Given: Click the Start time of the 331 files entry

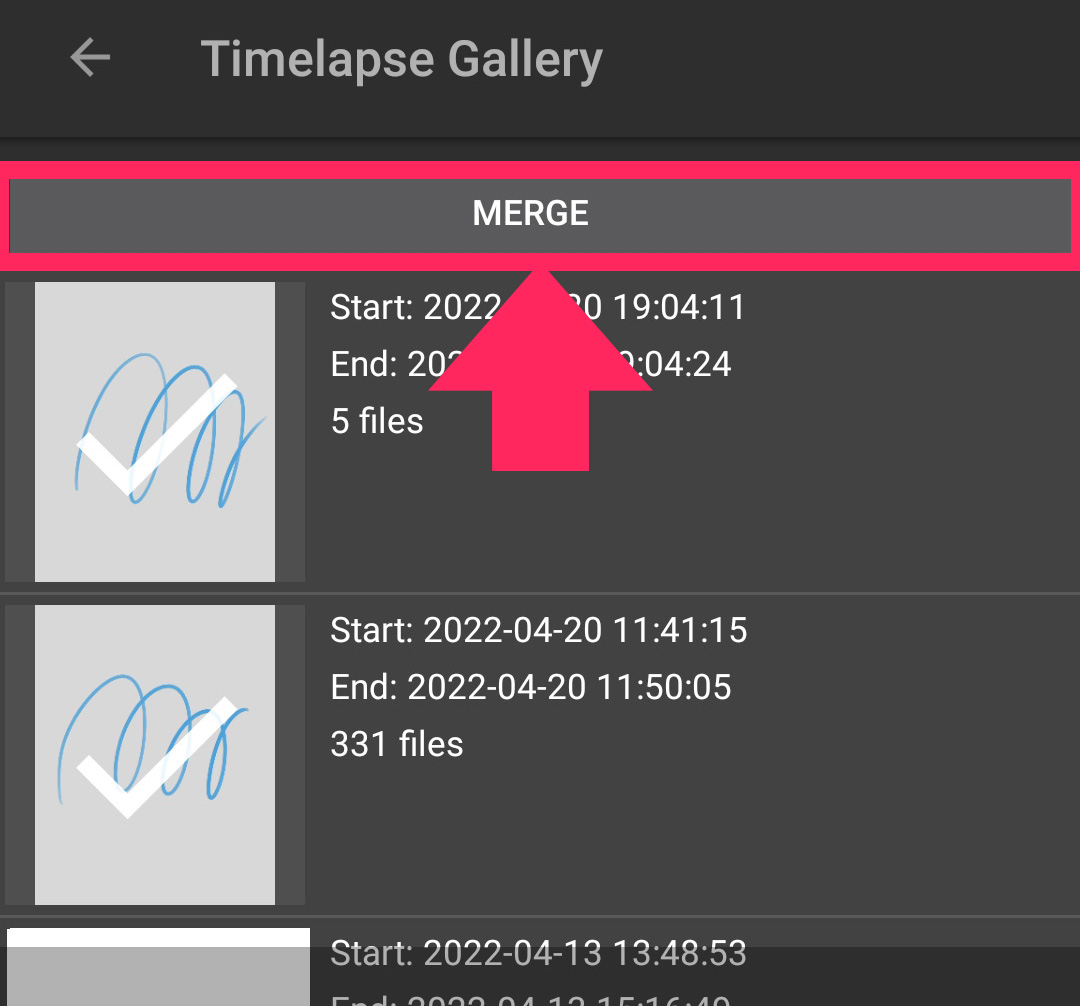Looking at the screenshot, I should 539,630.
